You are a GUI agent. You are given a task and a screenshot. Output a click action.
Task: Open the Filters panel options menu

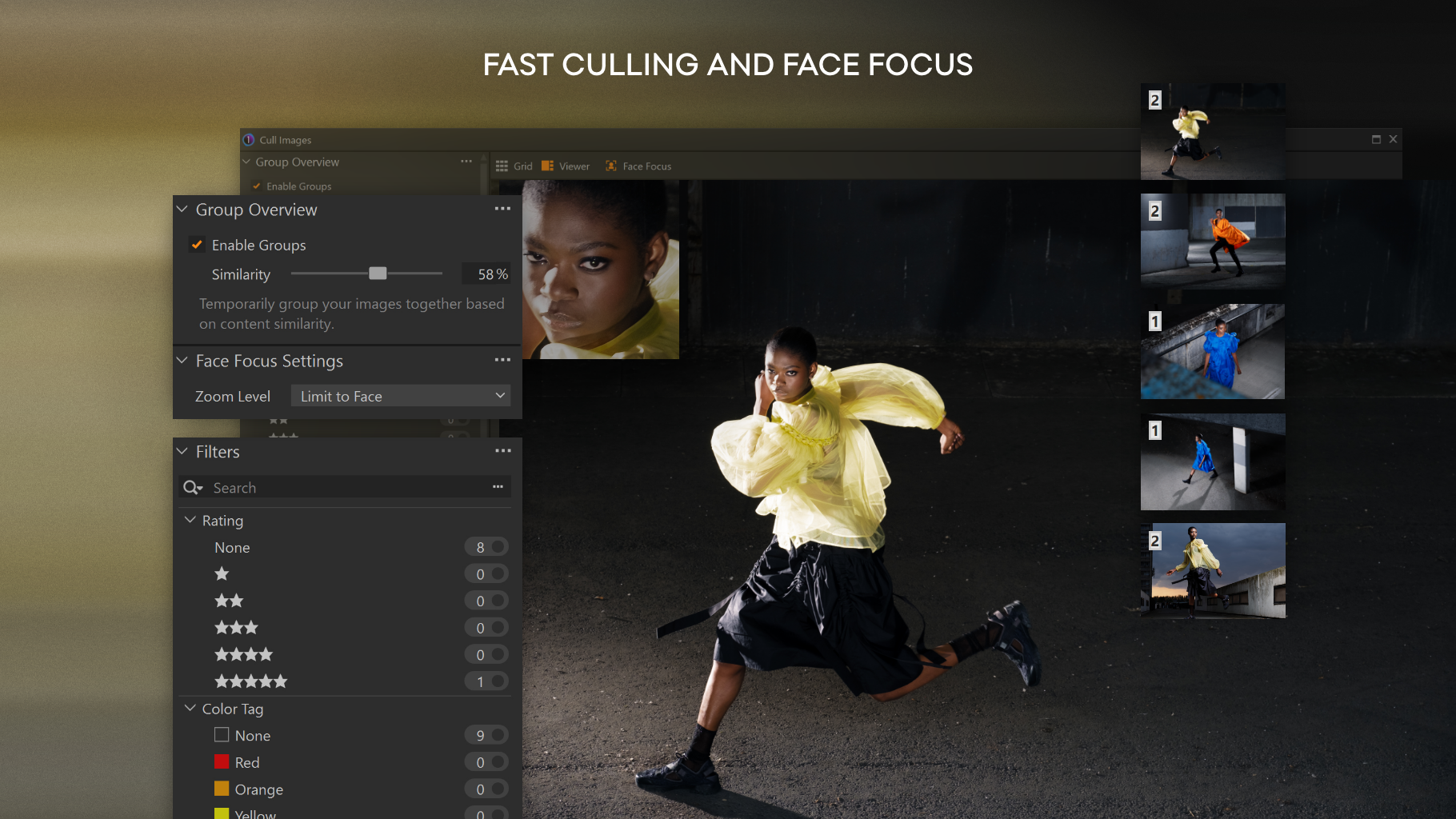[502, 450]
